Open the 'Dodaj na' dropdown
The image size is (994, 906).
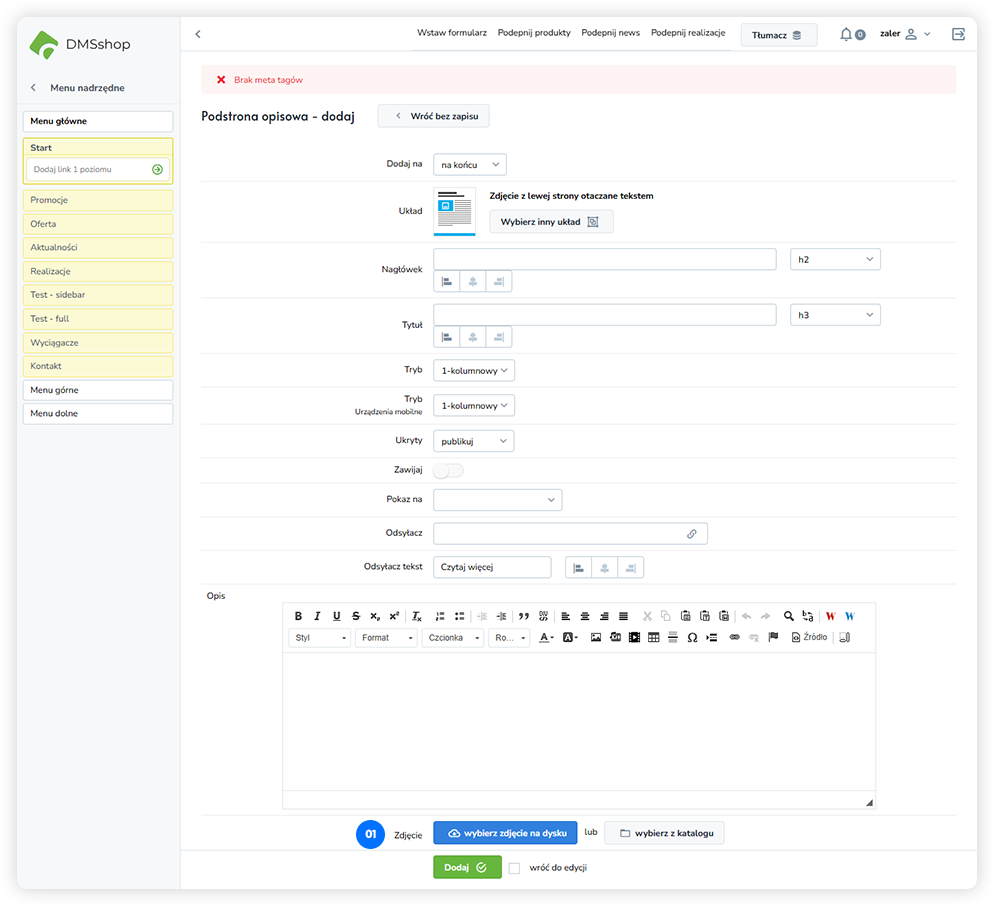pos(470,164)
